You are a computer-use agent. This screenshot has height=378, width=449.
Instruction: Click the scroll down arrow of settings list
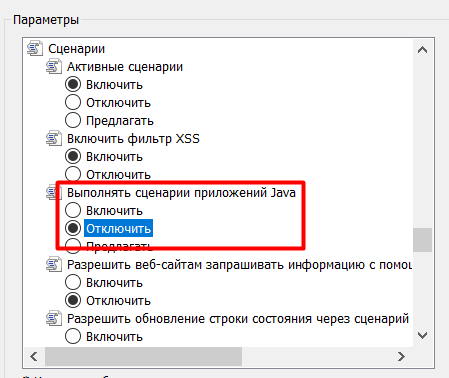(x=422, y=335)
